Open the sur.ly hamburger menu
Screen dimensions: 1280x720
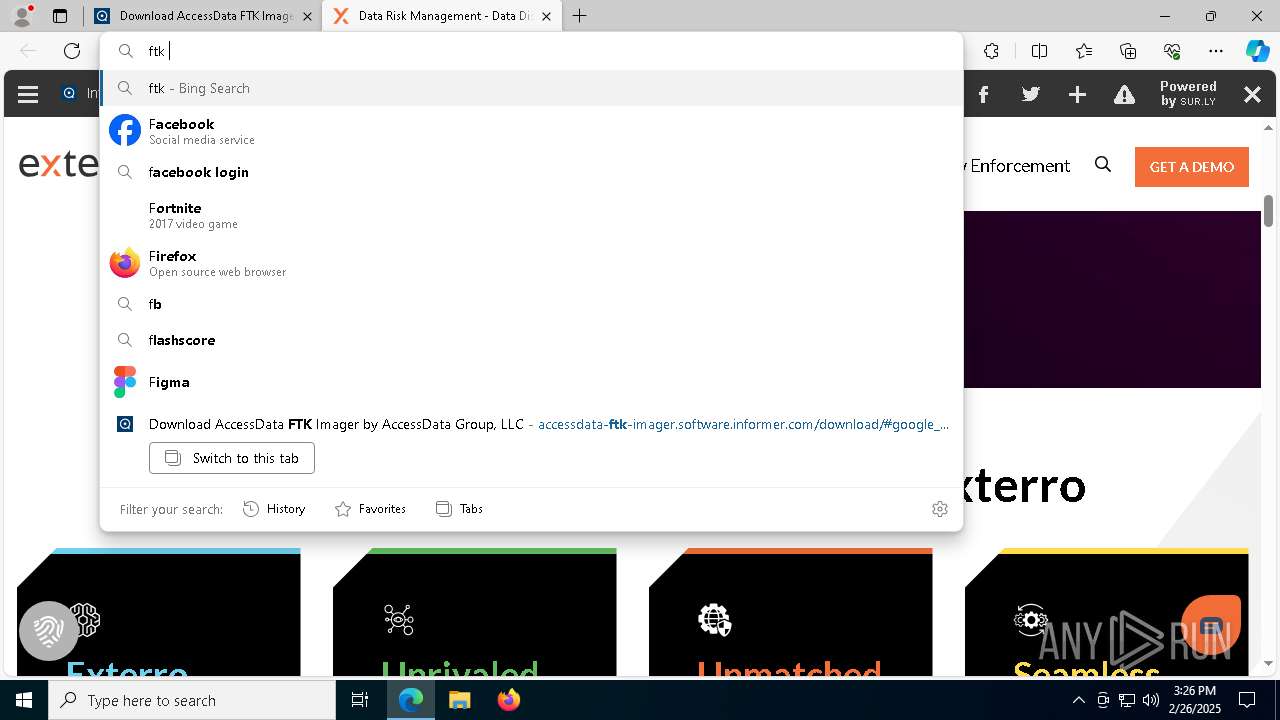tap(28, 94)
